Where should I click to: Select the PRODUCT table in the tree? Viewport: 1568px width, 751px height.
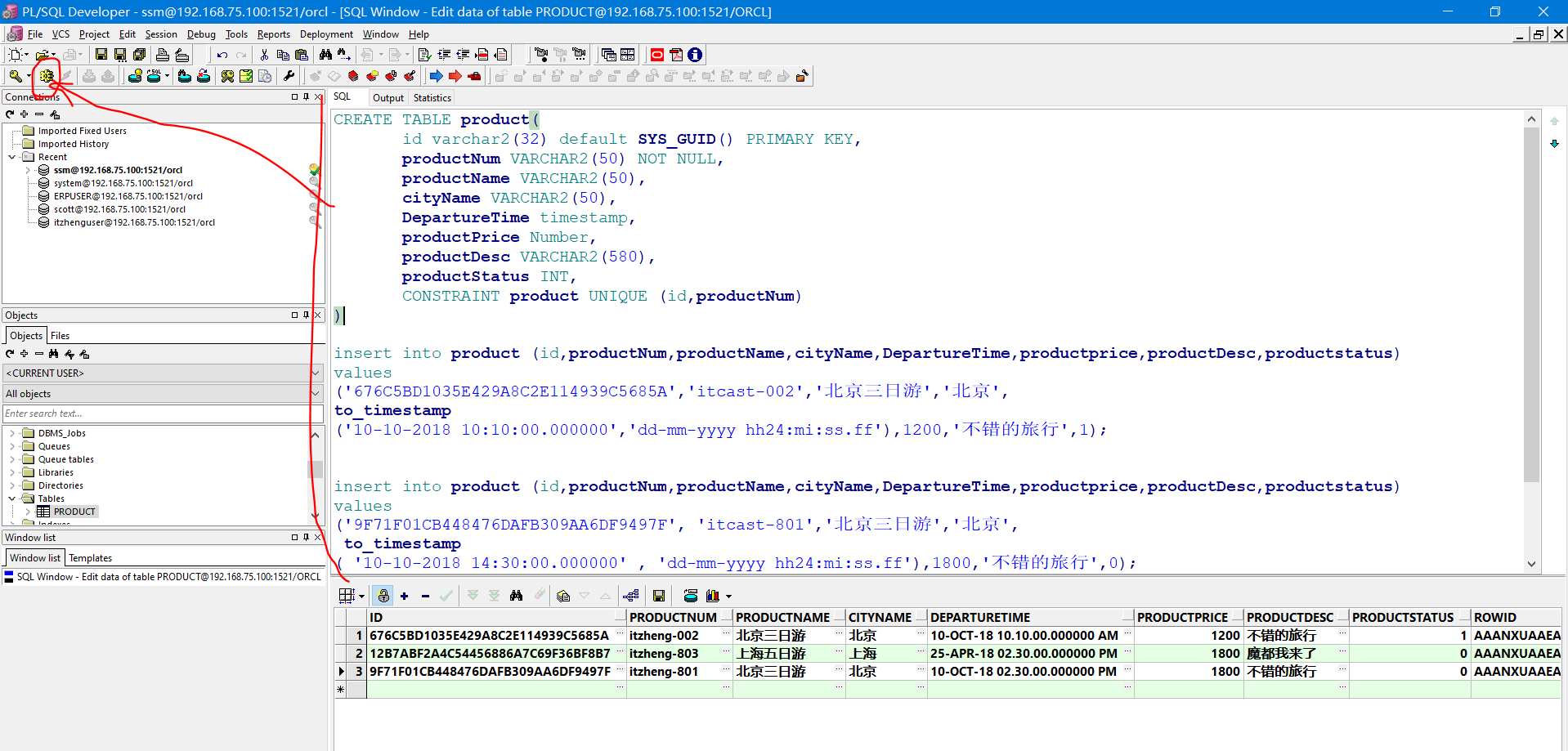74,512
